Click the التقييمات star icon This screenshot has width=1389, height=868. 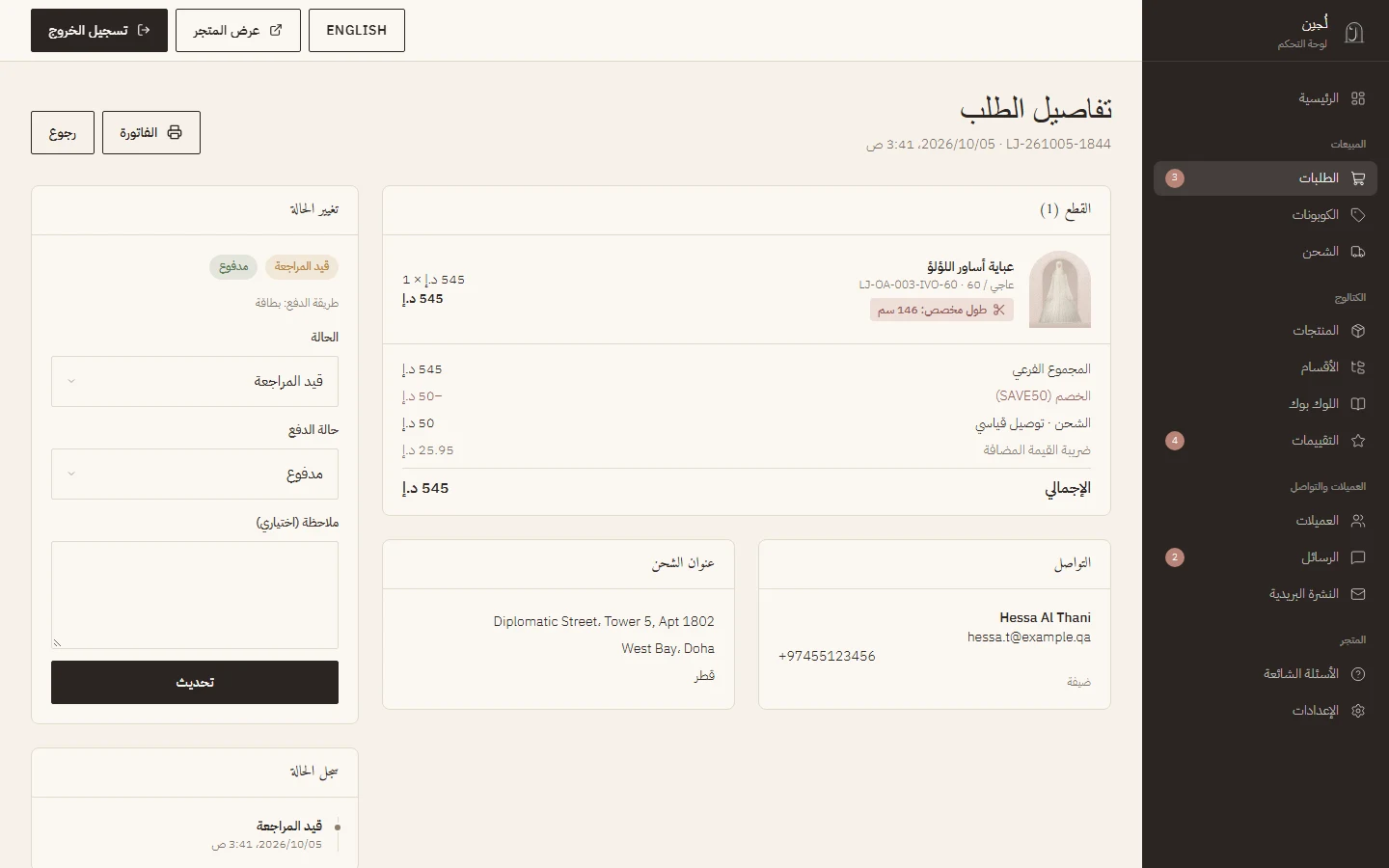tap(1358, 441)
